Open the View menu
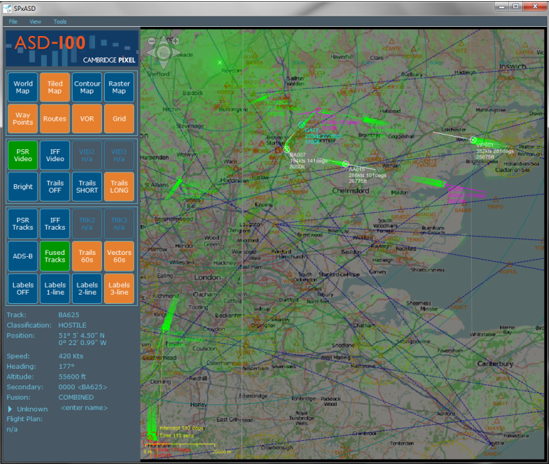This screenshot has width=549, height=464. coord(35,21)
